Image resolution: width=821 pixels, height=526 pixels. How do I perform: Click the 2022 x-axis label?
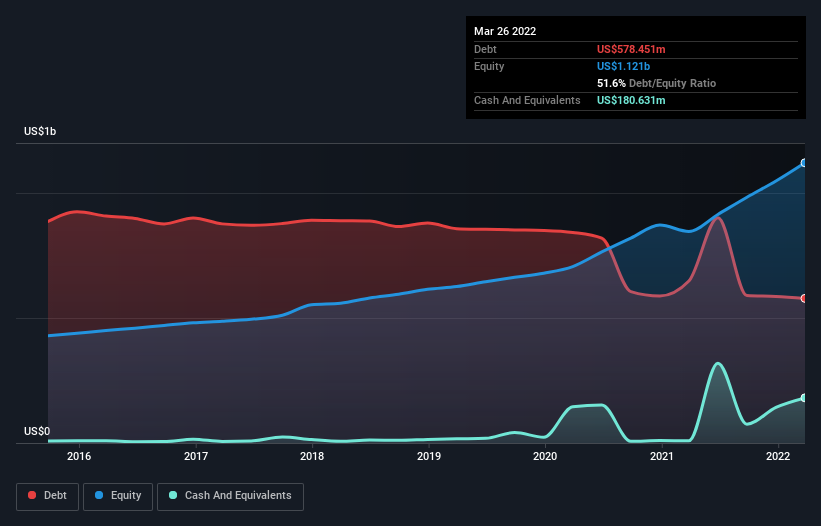[x=778, y=456]
